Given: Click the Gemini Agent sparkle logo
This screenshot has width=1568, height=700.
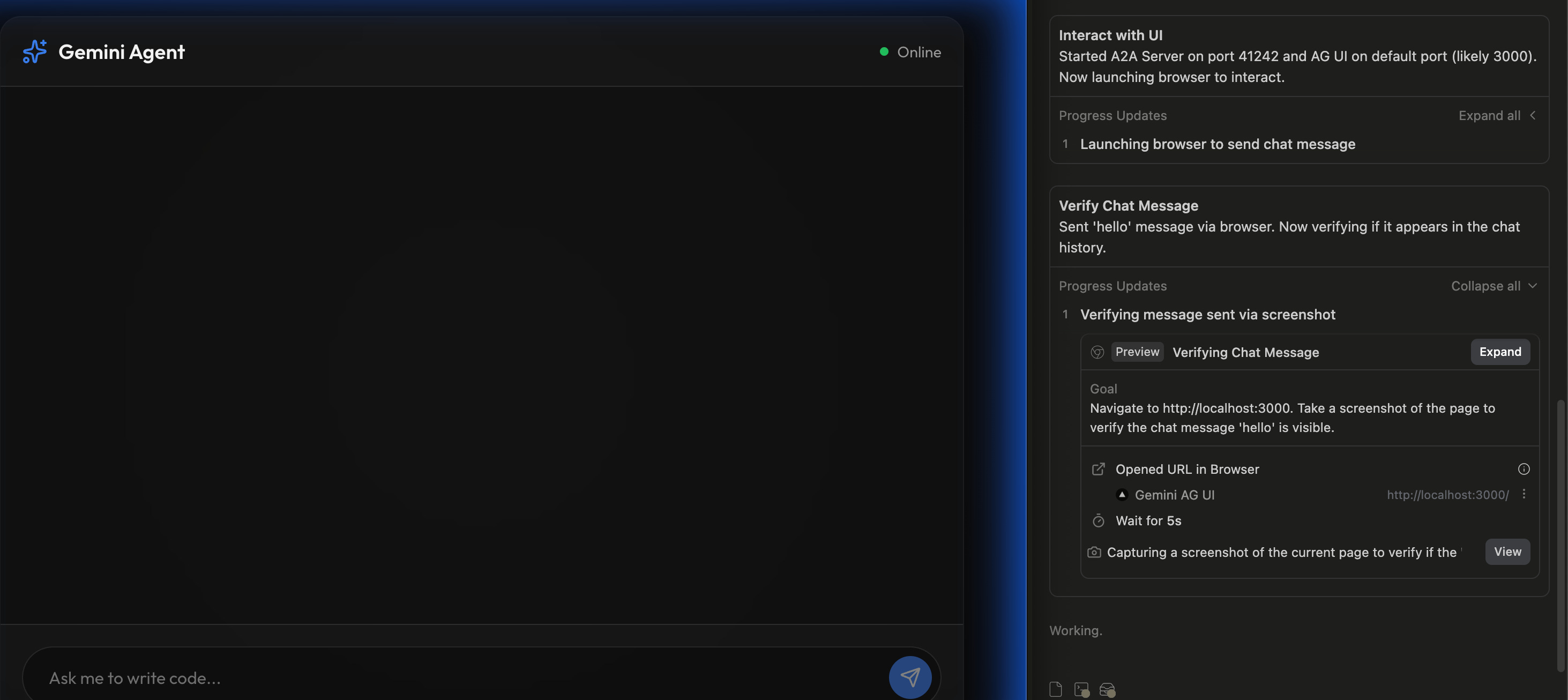Looking at the screenshot, I should [35, 52].
